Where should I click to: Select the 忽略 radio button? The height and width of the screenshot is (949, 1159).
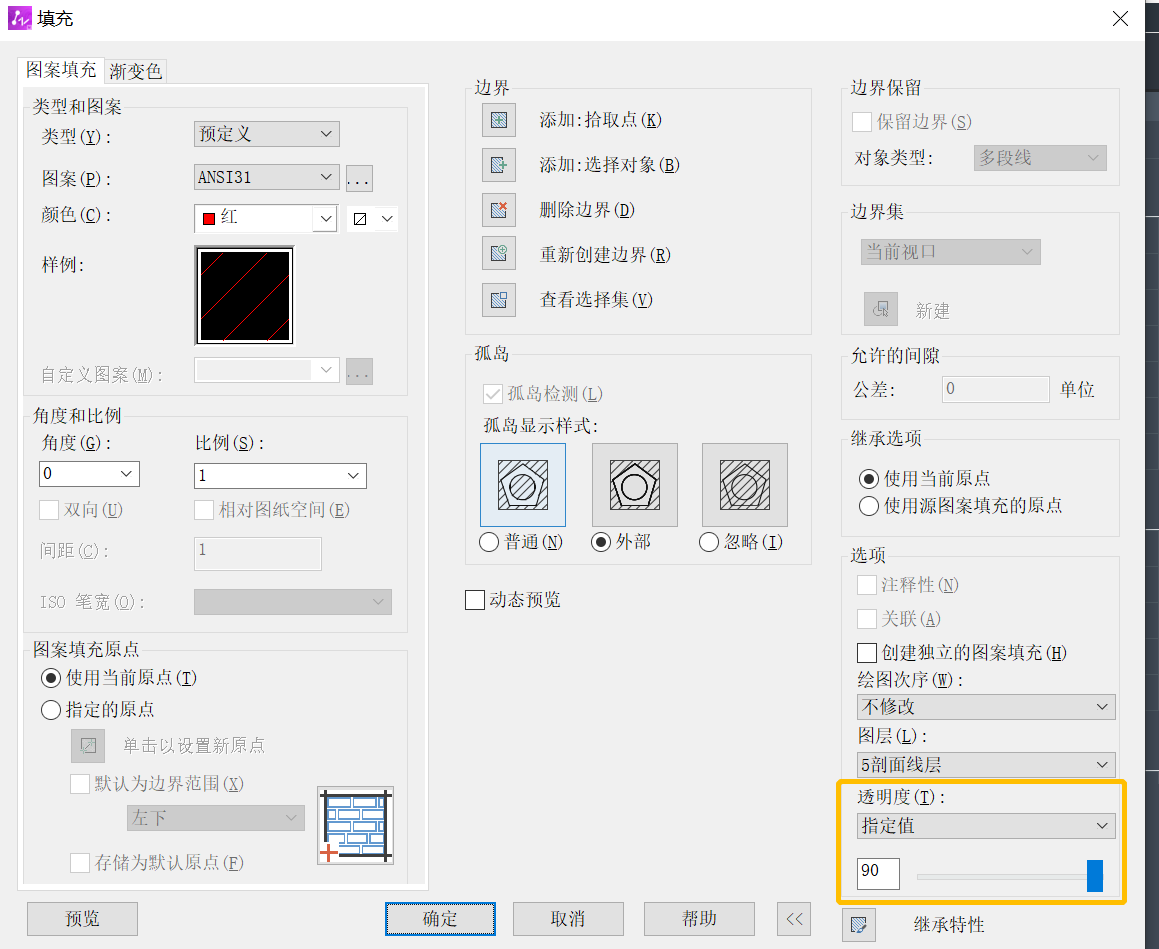click(709, 542)
